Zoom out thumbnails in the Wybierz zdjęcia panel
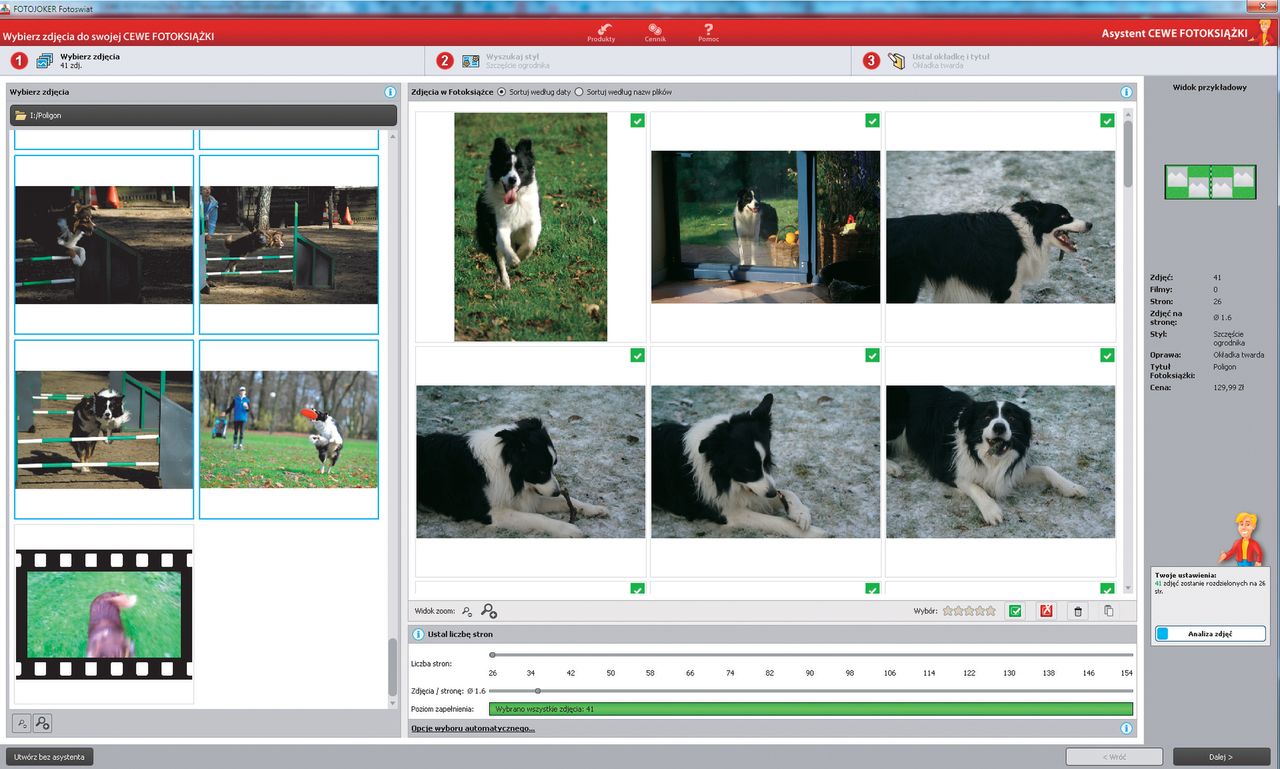This screenshot has width=1280, height=769. [22, 723]
